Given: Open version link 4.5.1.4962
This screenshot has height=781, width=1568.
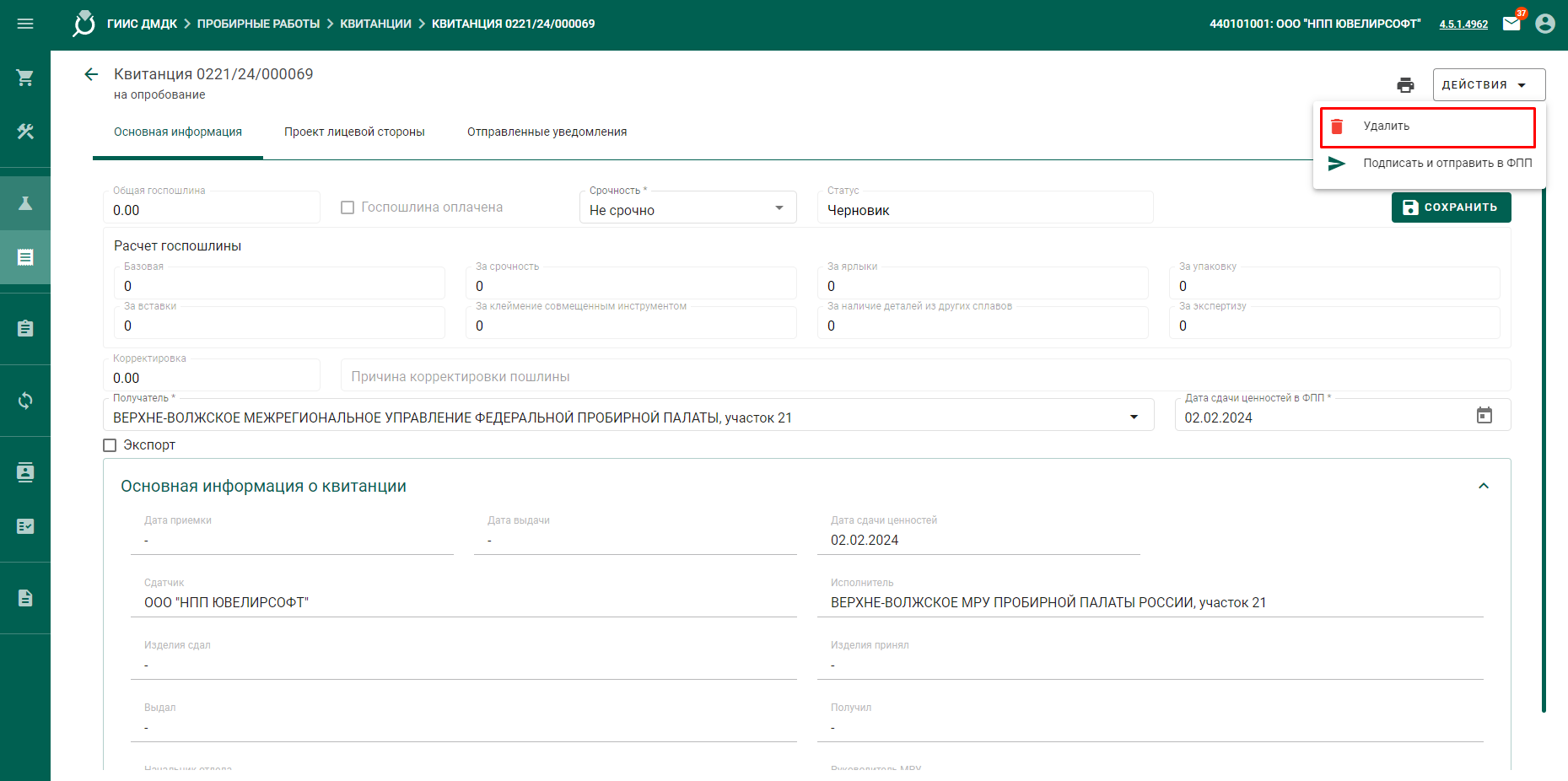Looking at the screenshot, I should tap(1463, 24).
